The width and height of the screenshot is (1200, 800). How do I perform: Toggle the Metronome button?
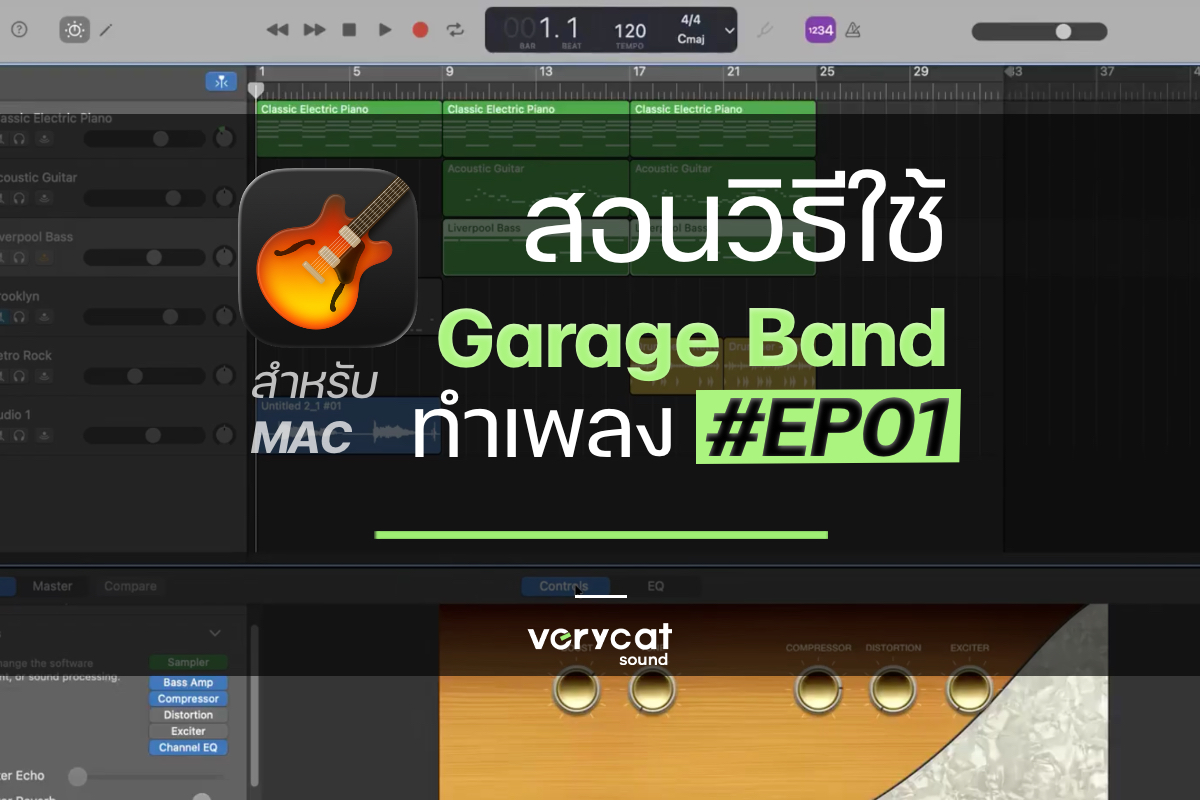click(x=853, y=30)
